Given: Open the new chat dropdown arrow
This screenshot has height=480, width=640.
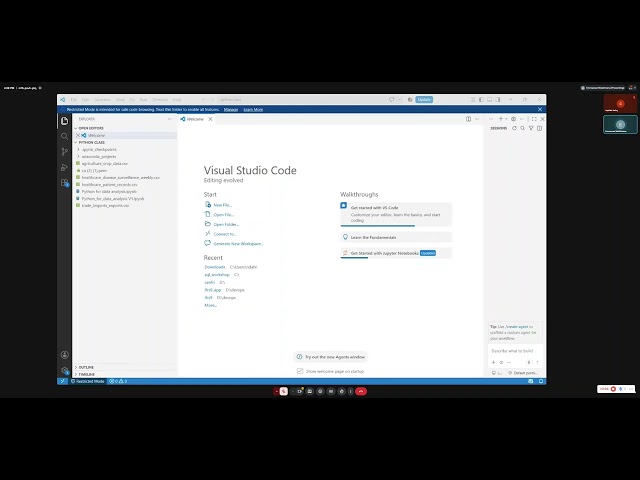Looking at the screenshot, I should (x=506, y=119).
